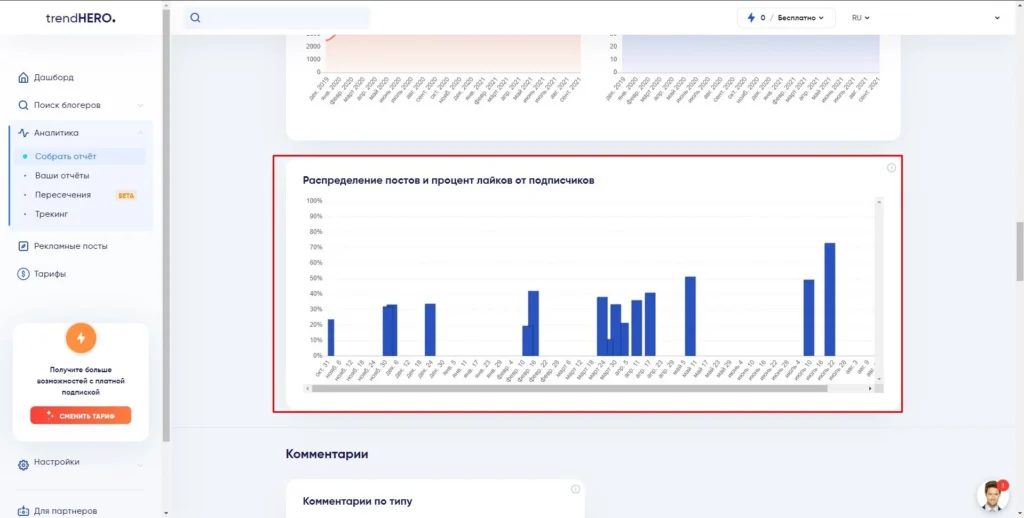
Task: Click the chart vertical scrollbar down arrow
Action: coord(879,379)
